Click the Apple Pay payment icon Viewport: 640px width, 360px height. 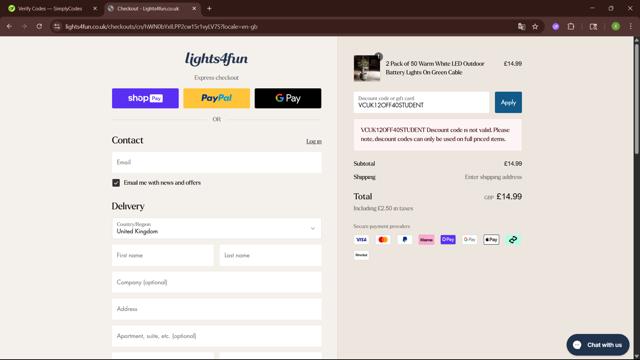click(x=491, y=240)
